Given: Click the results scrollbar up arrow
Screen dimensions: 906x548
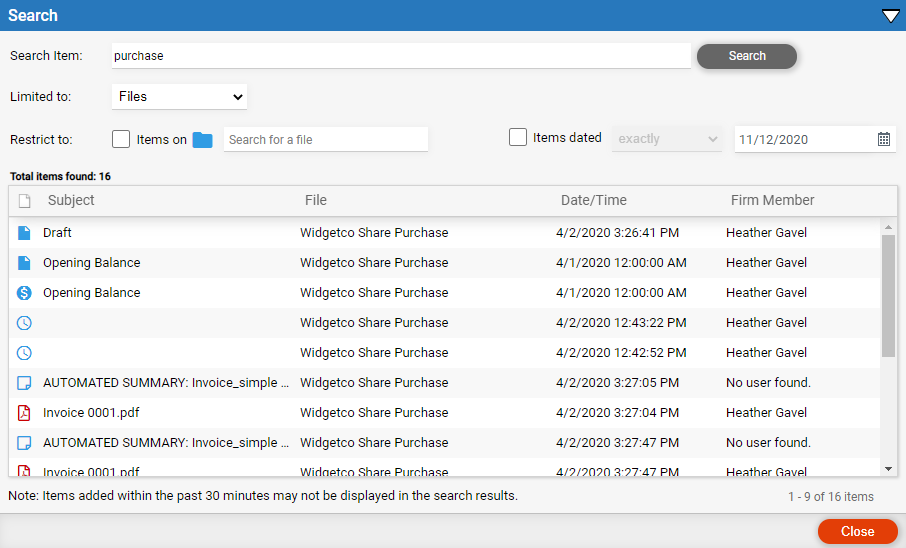Looking at the screenshot, I should point(888,227).
